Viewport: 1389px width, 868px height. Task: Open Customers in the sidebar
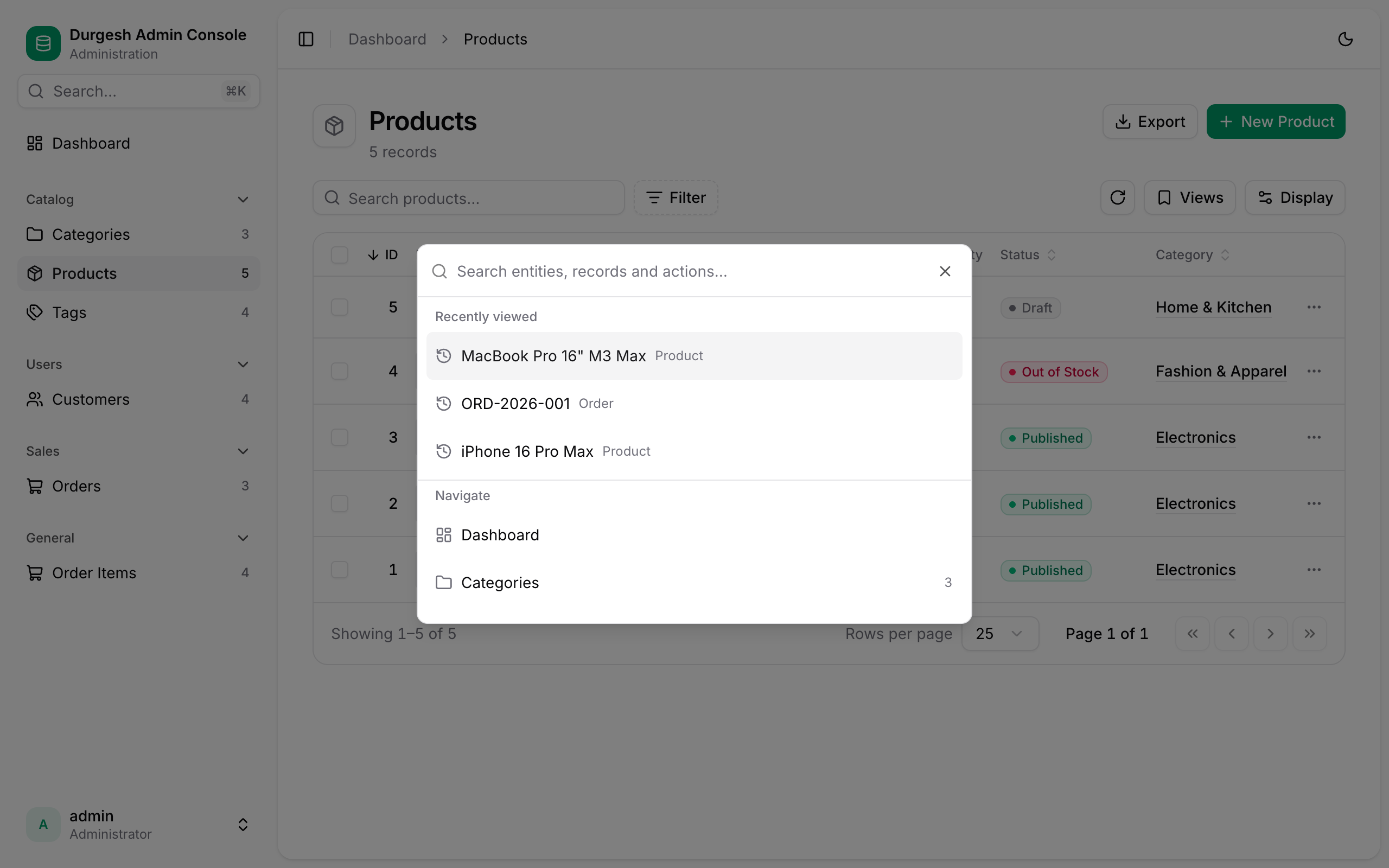click(x=138, y=399)
